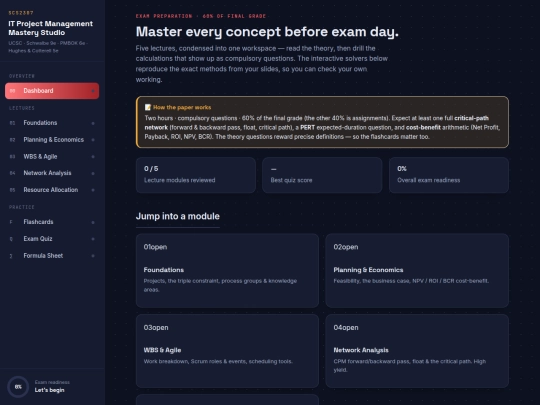
Task: Open the 03 WBS & Agile card
Action: coord(227,351)
